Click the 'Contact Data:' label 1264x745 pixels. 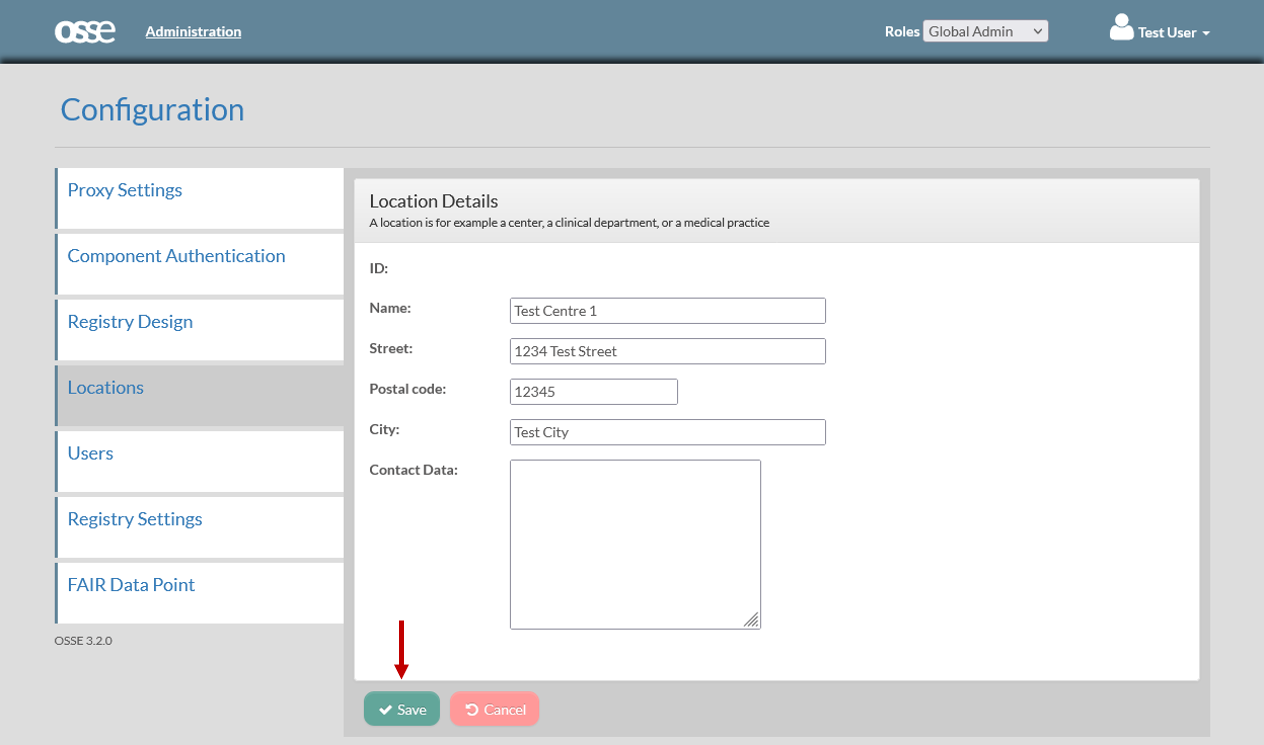pos(413,470)
